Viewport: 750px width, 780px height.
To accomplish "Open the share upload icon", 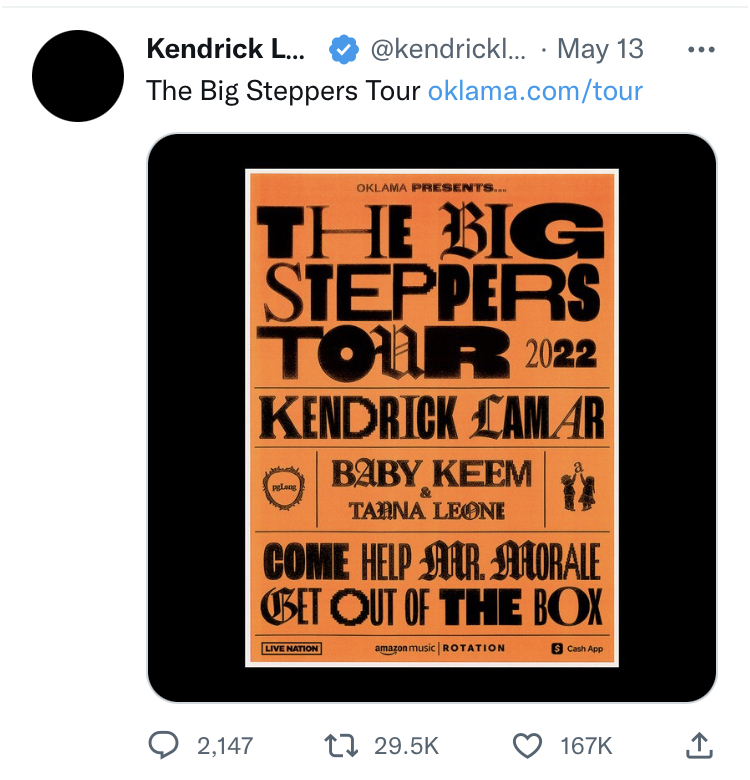I will pos(700,745).
